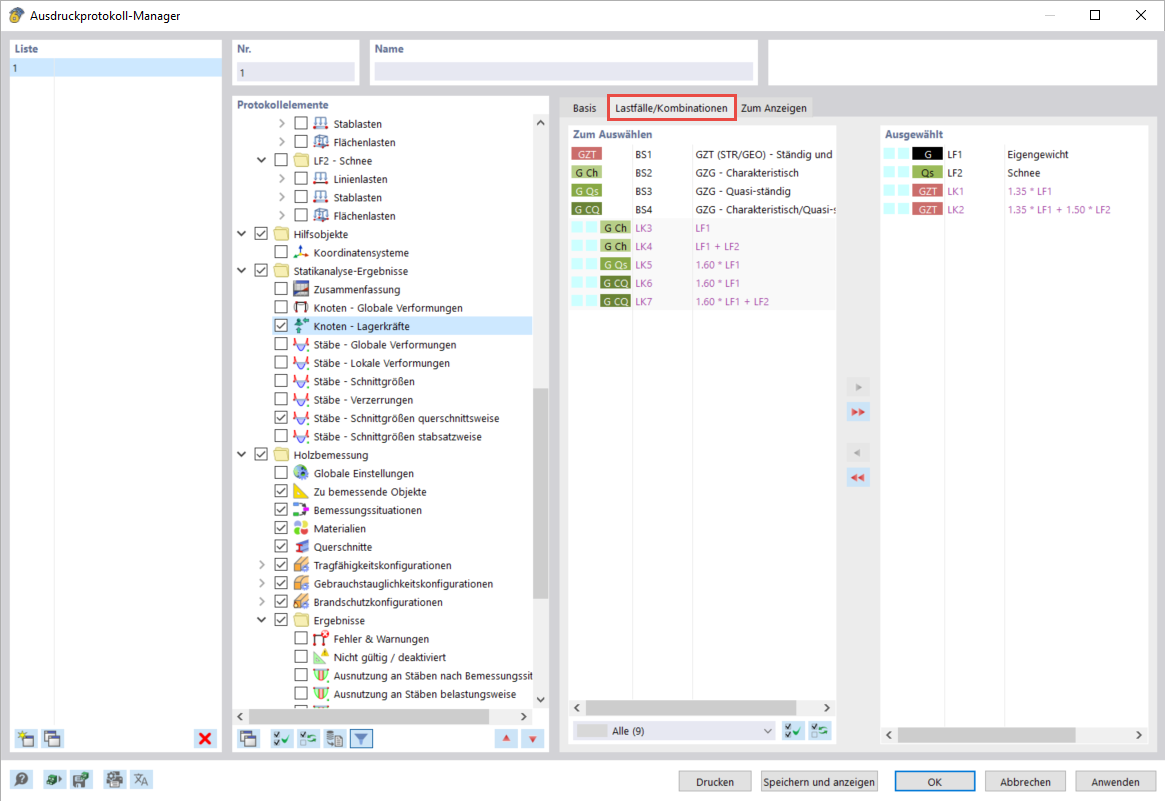Select list entry 1 in Liste
The image size is (1165, 801).
click(x=116, y=68)
